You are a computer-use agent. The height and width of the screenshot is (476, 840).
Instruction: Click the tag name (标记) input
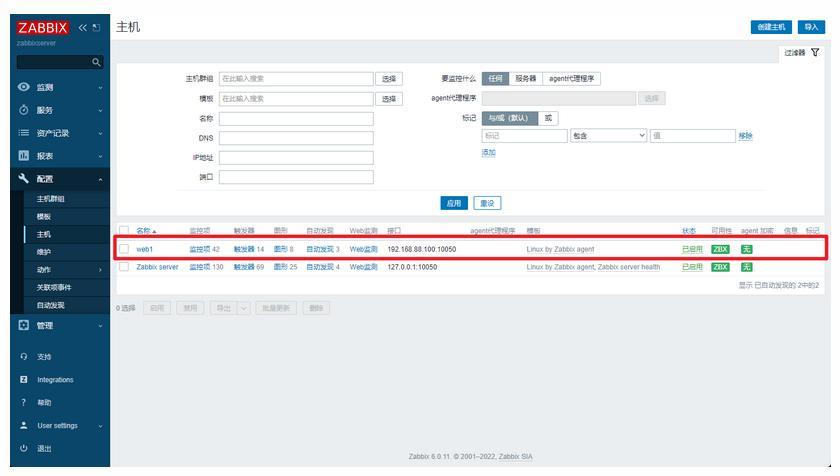(x=524, y=136)
